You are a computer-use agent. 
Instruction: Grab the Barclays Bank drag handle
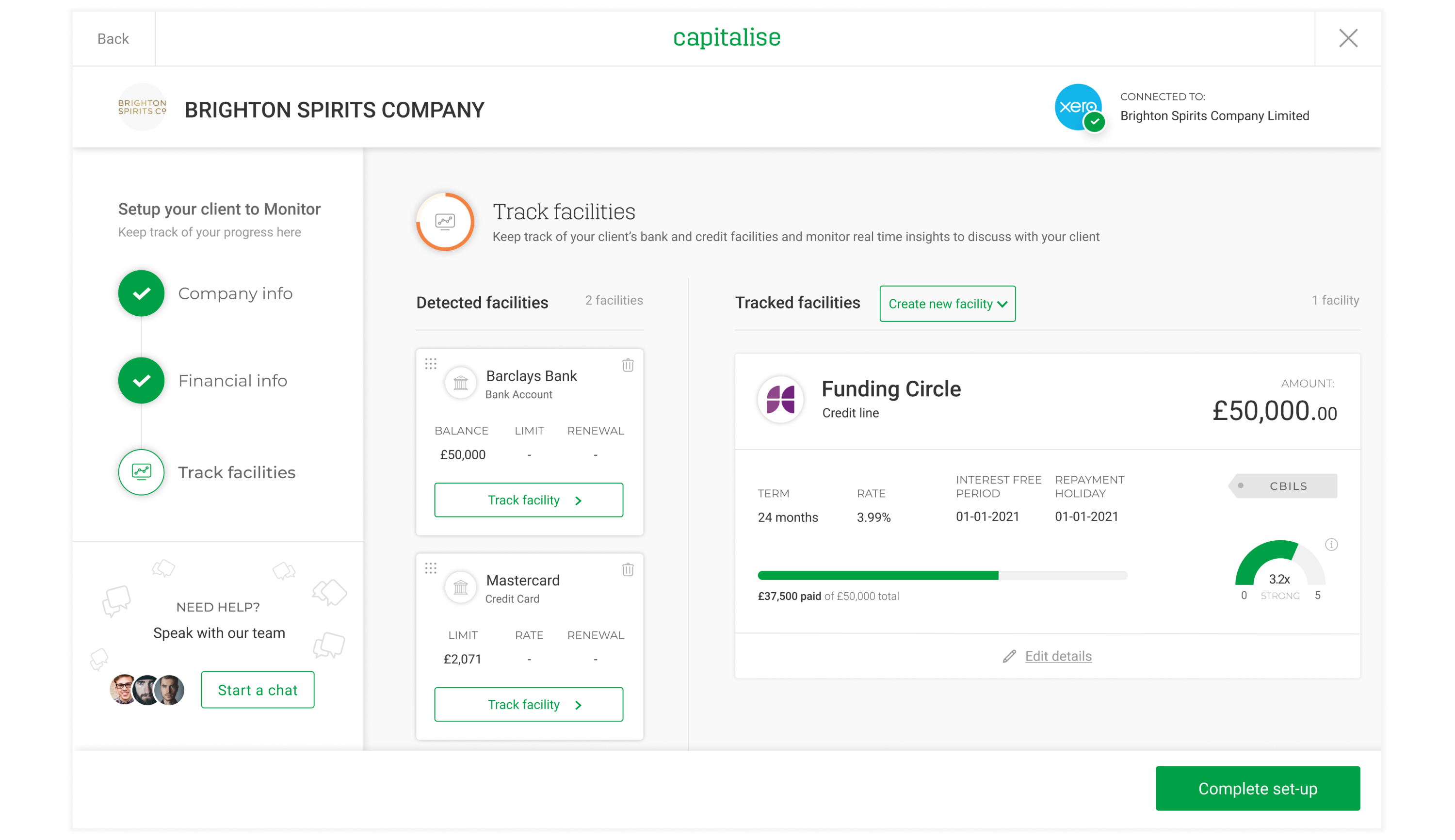coord(431,363)
